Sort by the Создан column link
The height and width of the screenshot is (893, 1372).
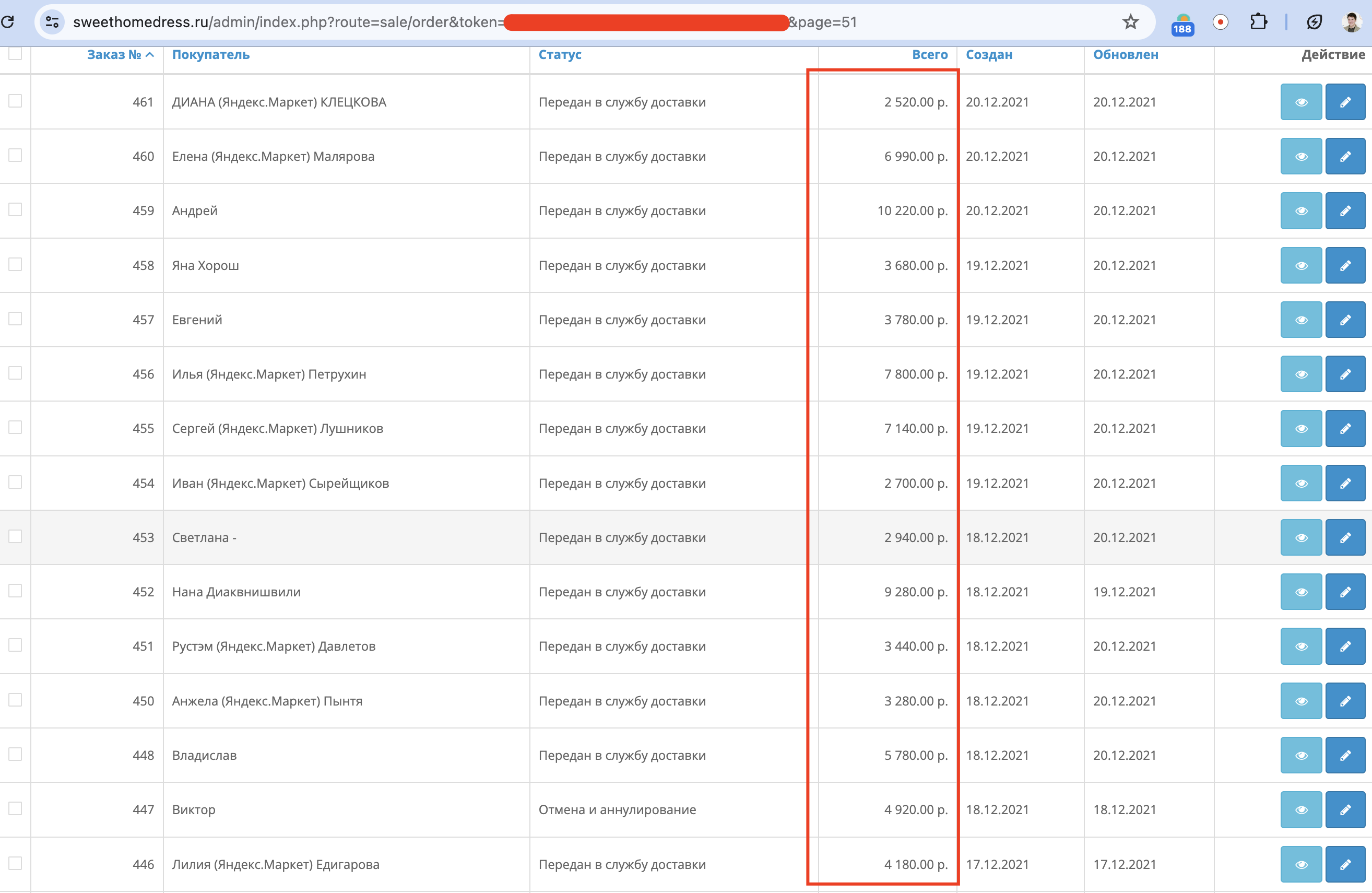point(989,55)
